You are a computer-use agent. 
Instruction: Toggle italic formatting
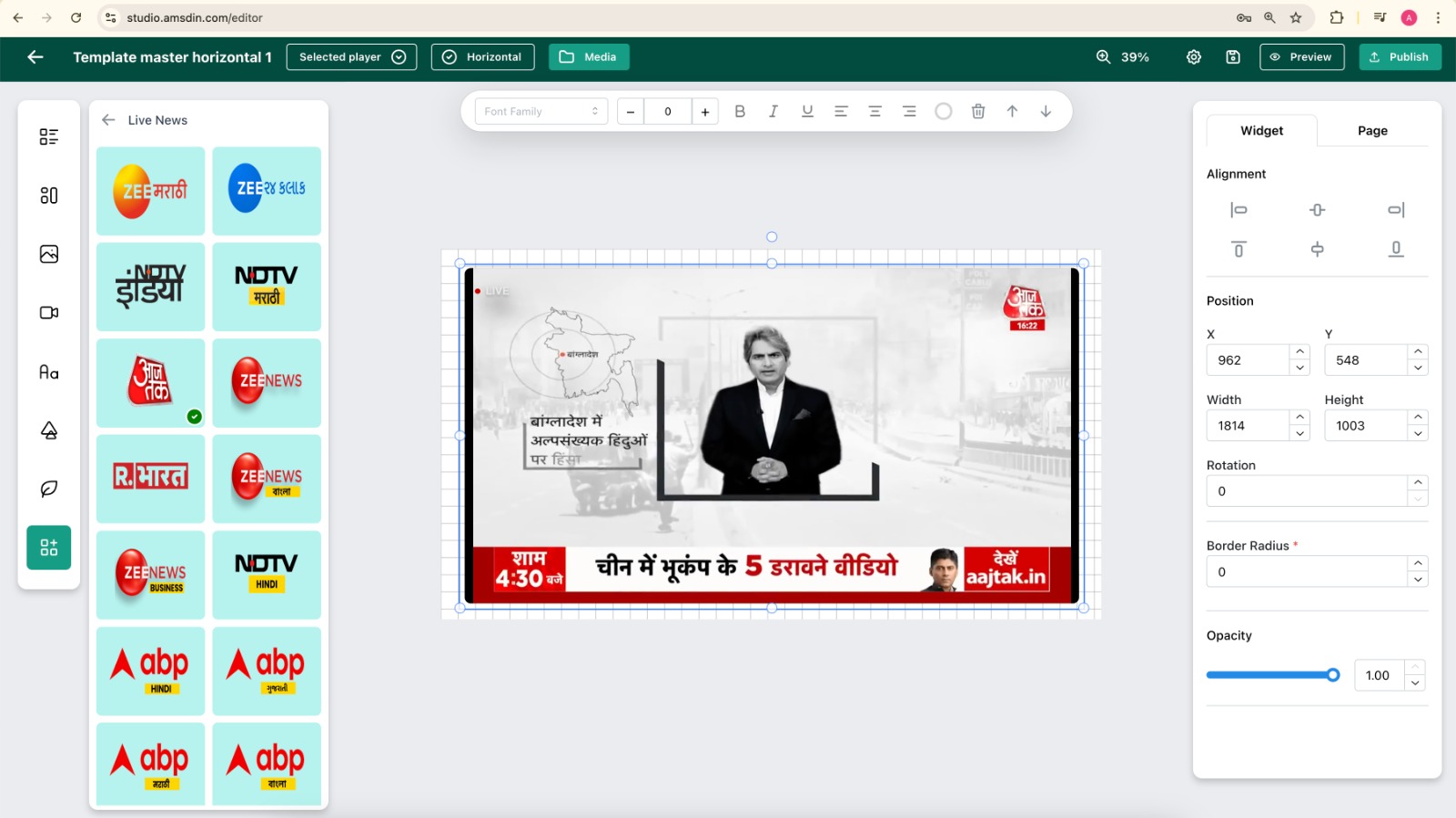point(773,111)
